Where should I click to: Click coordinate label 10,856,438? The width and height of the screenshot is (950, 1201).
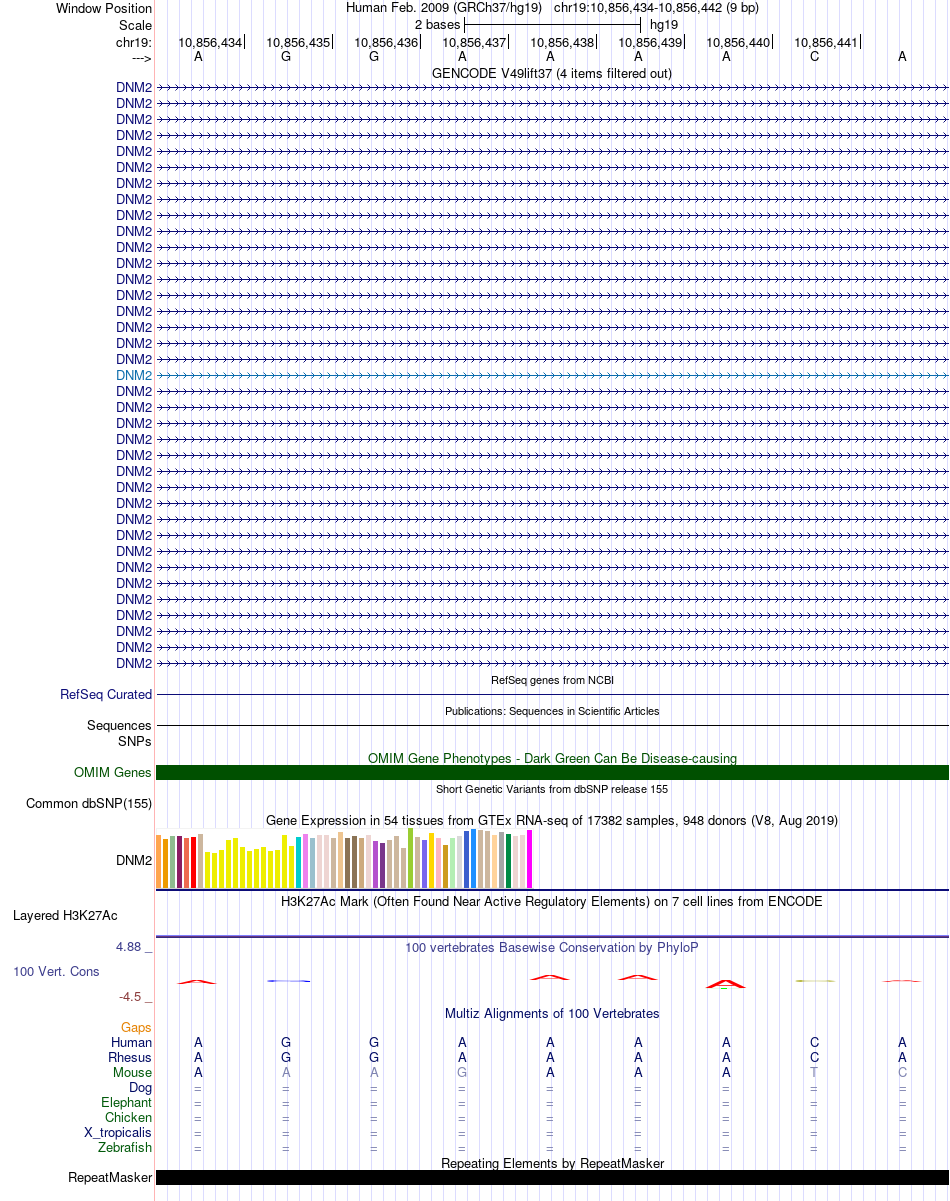pos(562,42)
